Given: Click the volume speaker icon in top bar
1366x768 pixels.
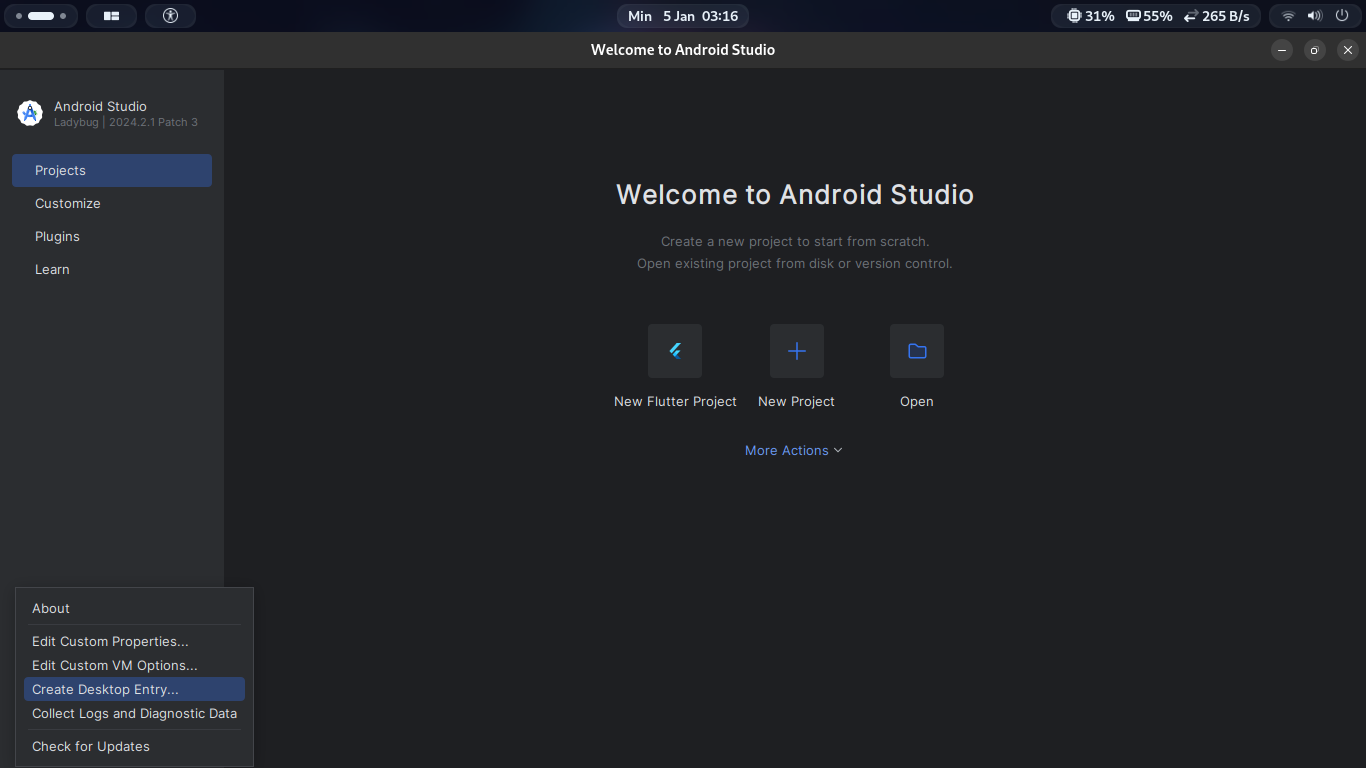Looking at the screenshot, I should (x=1314, y=16).
